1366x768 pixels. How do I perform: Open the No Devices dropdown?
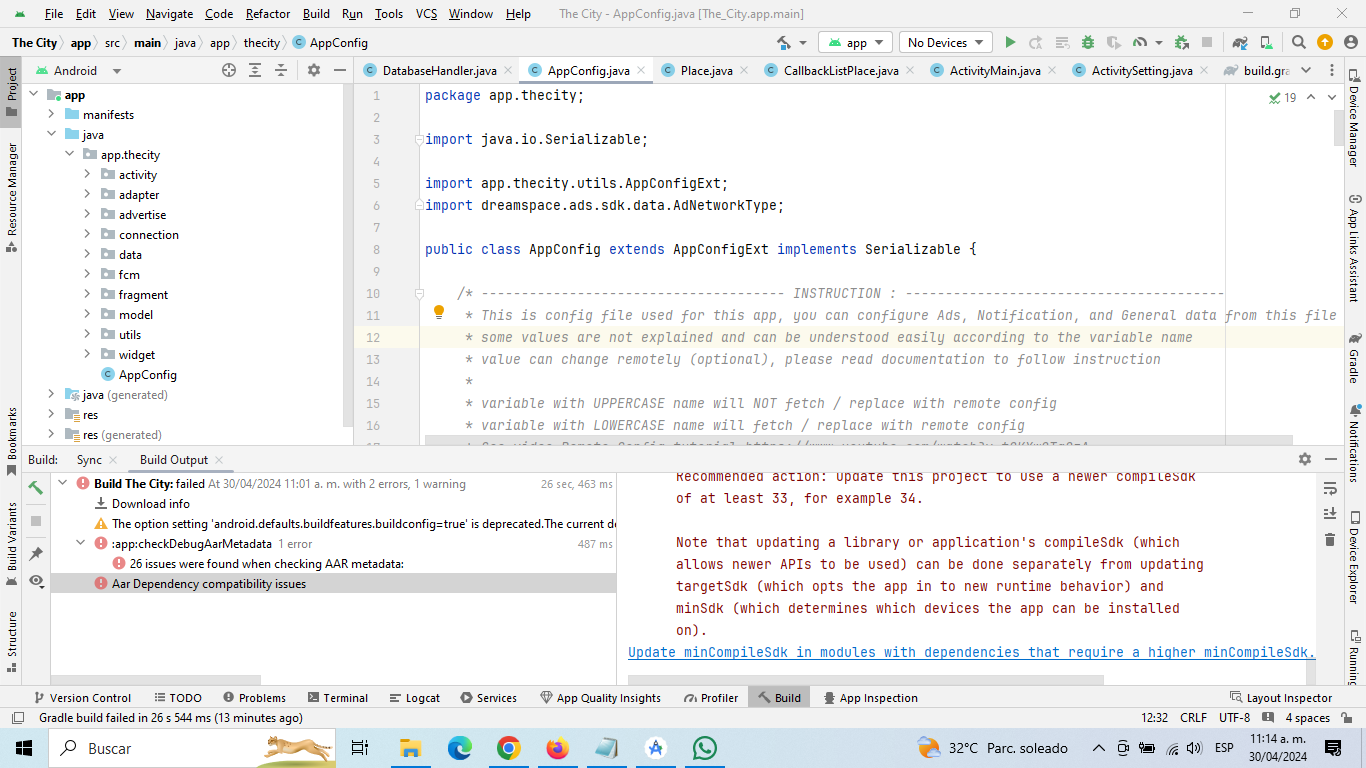point(944,43)
